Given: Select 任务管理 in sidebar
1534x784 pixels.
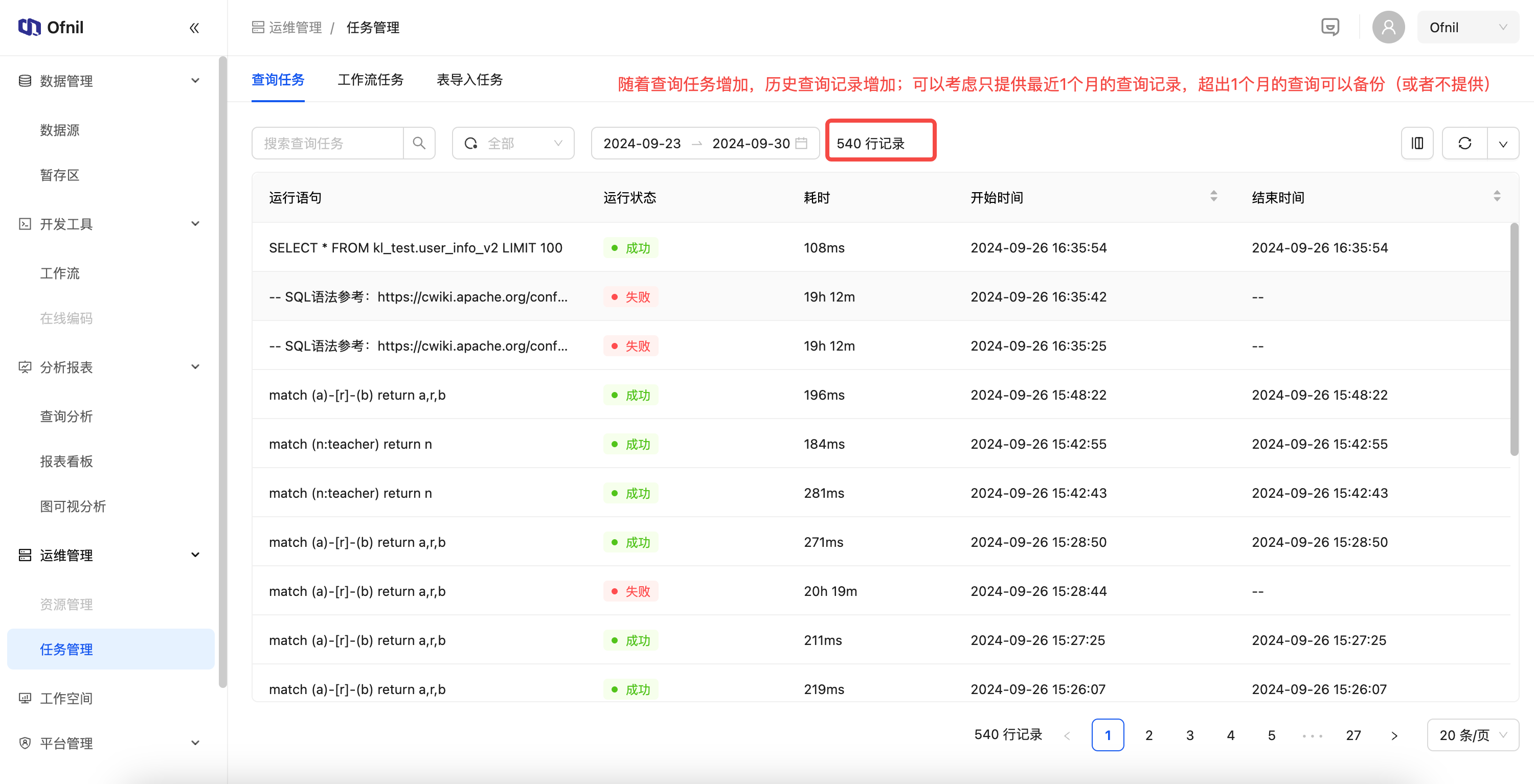Looking at the screenshot, I should click(111, 650).
